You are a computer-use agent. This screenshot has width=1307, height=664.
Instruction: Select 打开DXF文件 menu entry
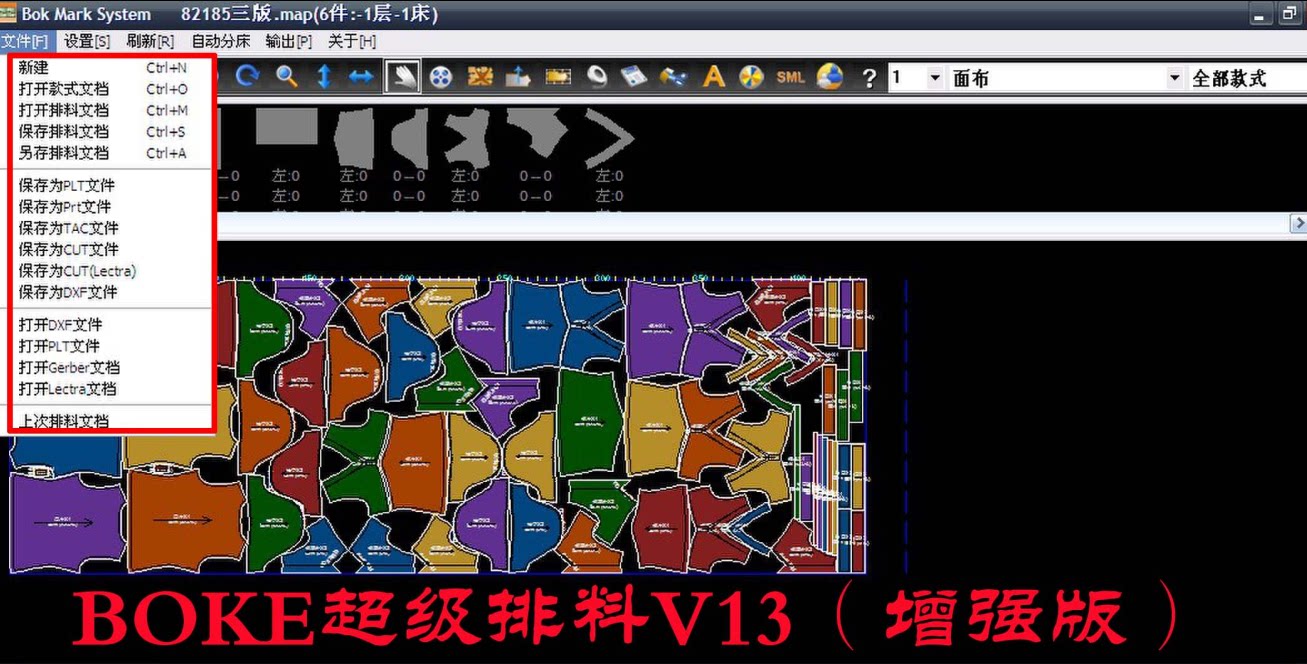click(111, 325)
